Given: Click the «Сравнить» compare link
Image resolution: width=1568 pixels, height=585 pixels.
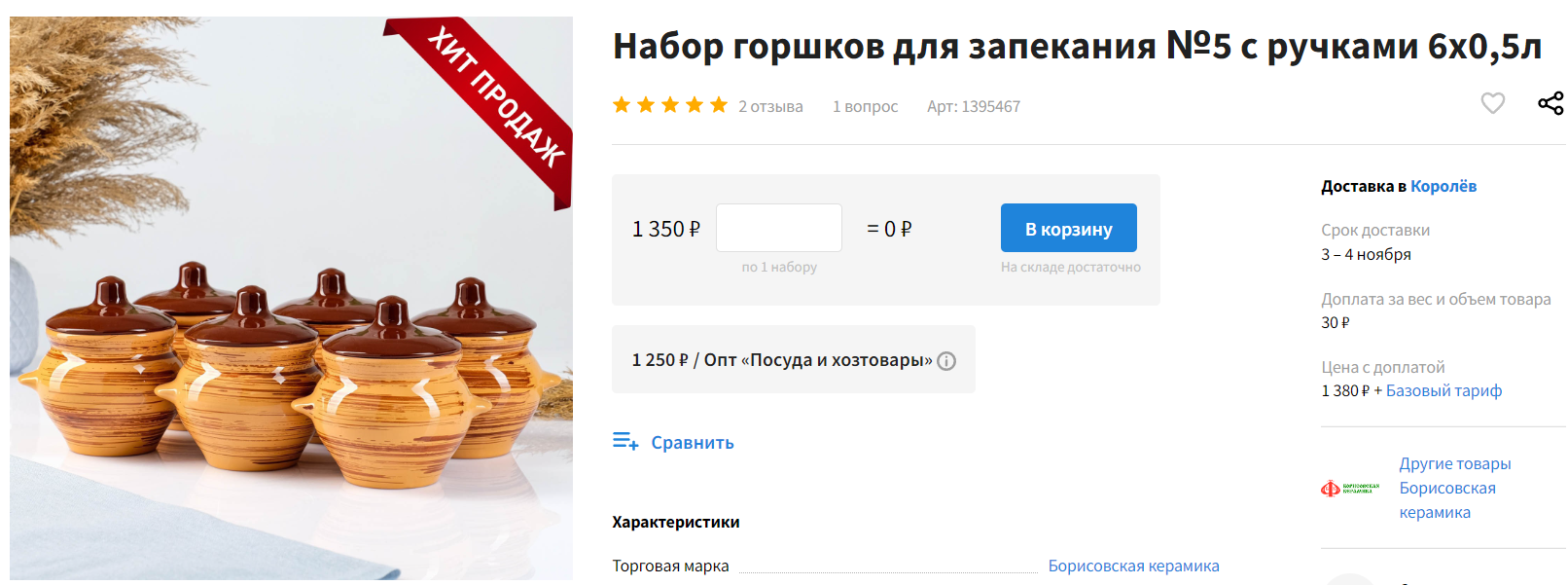Looking at the screenshot, I should 693,443.
